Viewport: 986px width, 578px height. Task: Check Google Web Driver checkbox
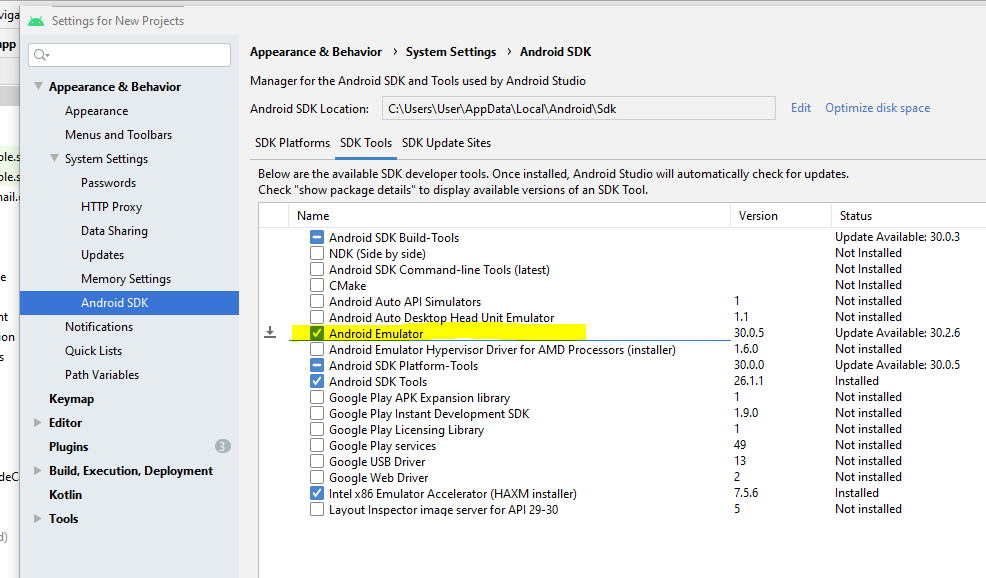pyautogui.click(x=317, y=477)
